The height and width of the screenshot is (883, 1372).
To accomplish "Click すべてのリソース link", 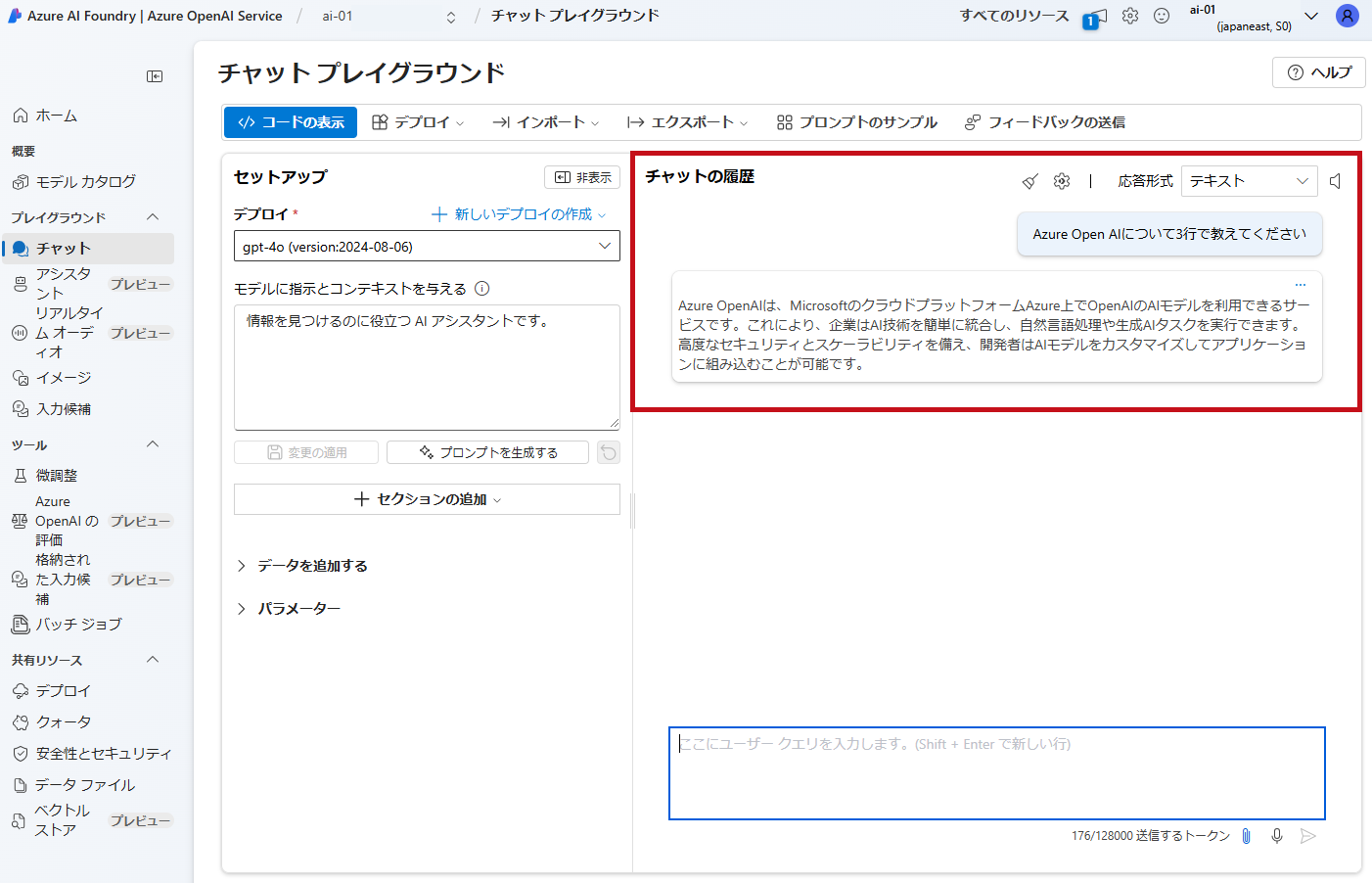I will 1014,16.
